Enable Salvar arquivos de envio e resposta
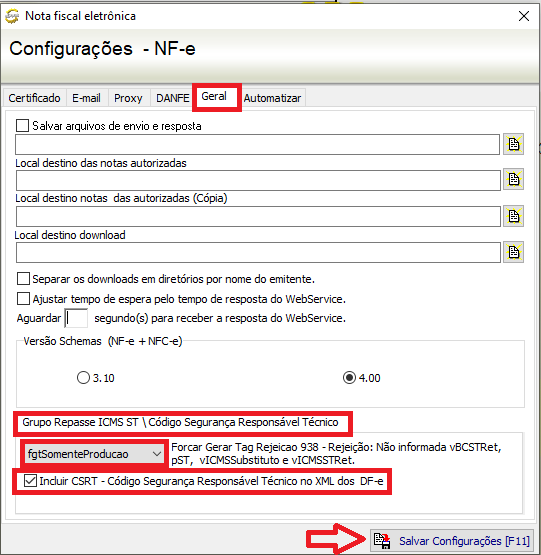The image size is (541, 555). click(23, 125)
